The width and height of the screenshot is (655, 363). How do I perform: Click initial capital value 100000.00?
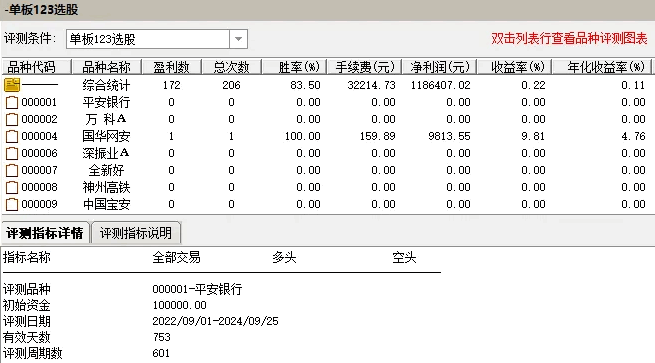pyautogui.click(x=179, y=305)
